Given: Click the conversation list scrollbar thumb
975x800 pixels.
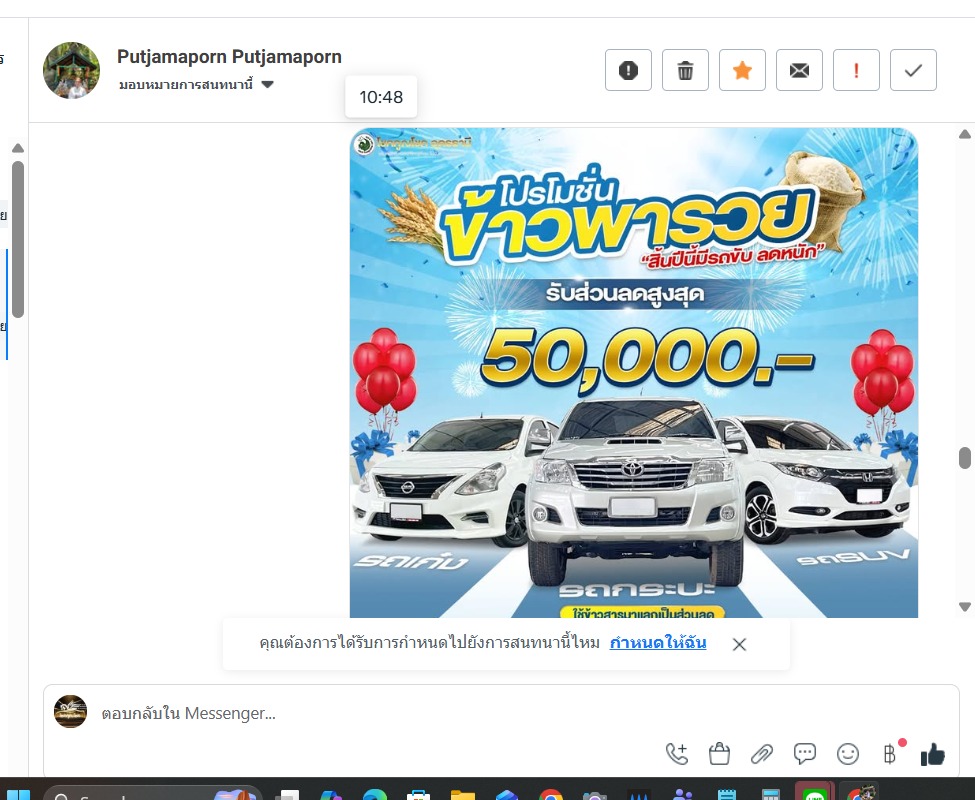Looking at the screenshot, I should click(18, 239).
